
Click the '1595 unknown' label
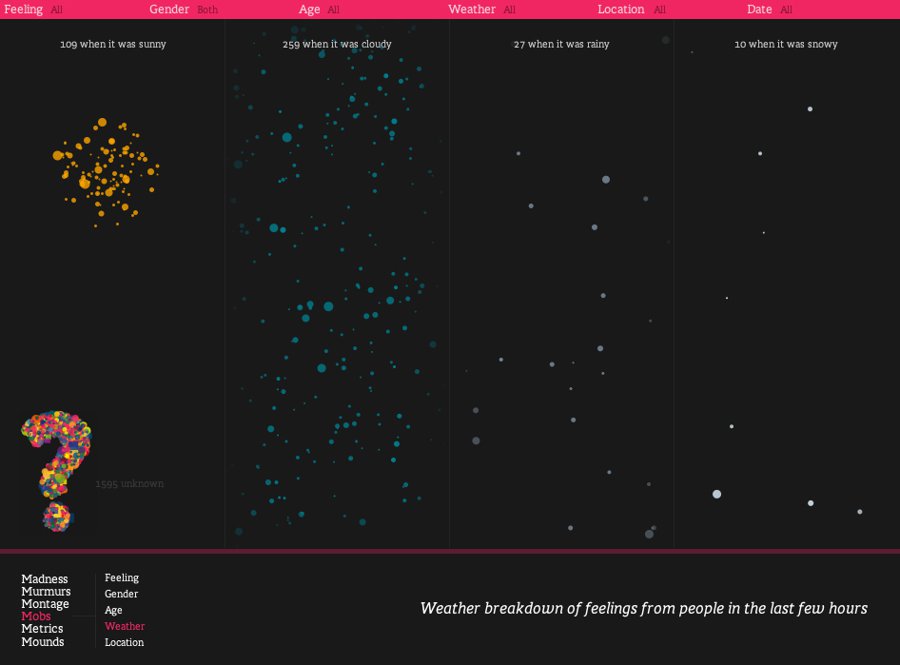coord(129,484)
